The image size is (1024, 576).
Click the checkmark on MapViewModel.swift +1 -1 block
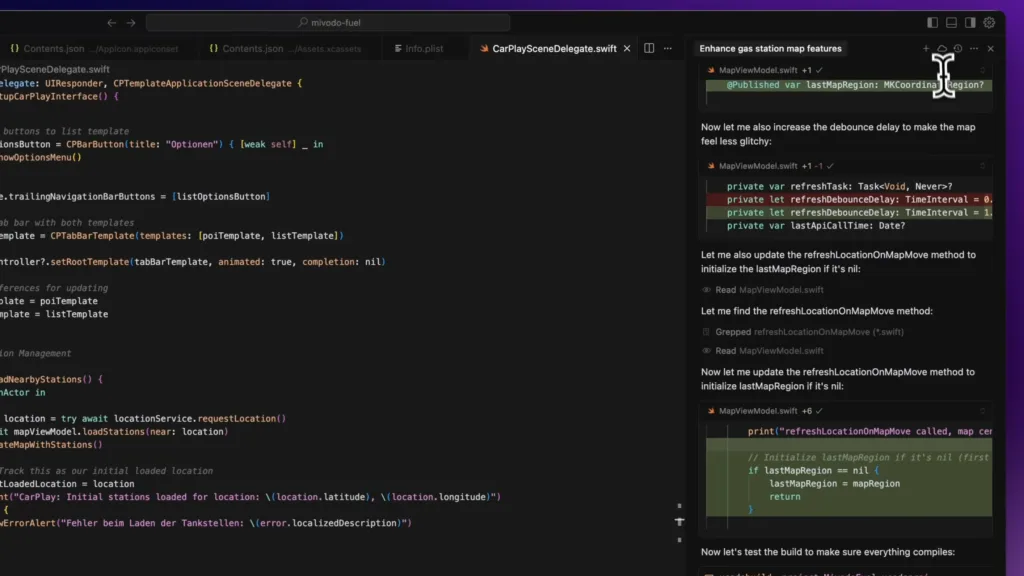pos(830,166)
